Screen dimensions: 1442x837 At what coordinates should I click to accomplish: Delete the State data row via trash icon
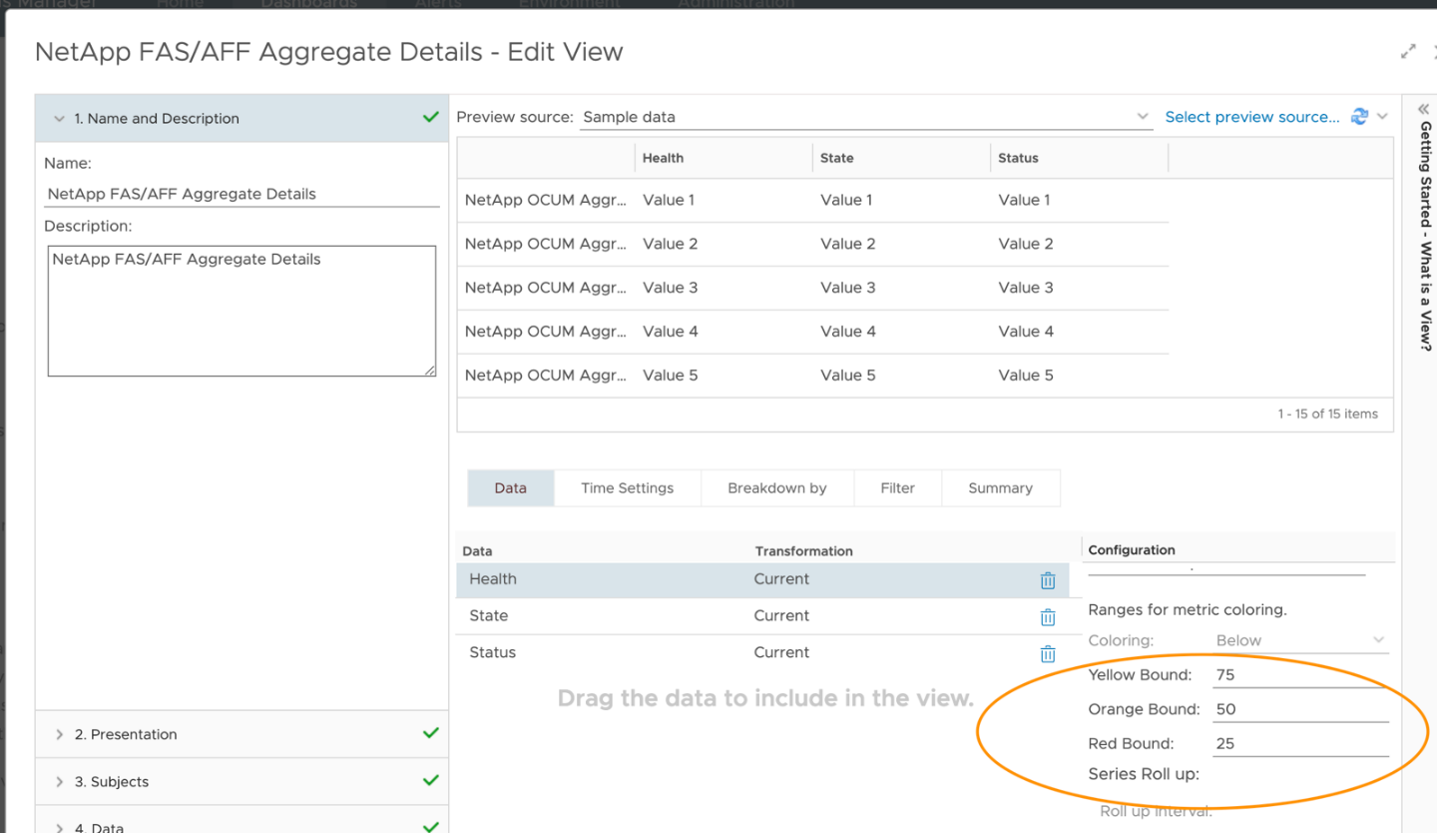[1047, 617]
